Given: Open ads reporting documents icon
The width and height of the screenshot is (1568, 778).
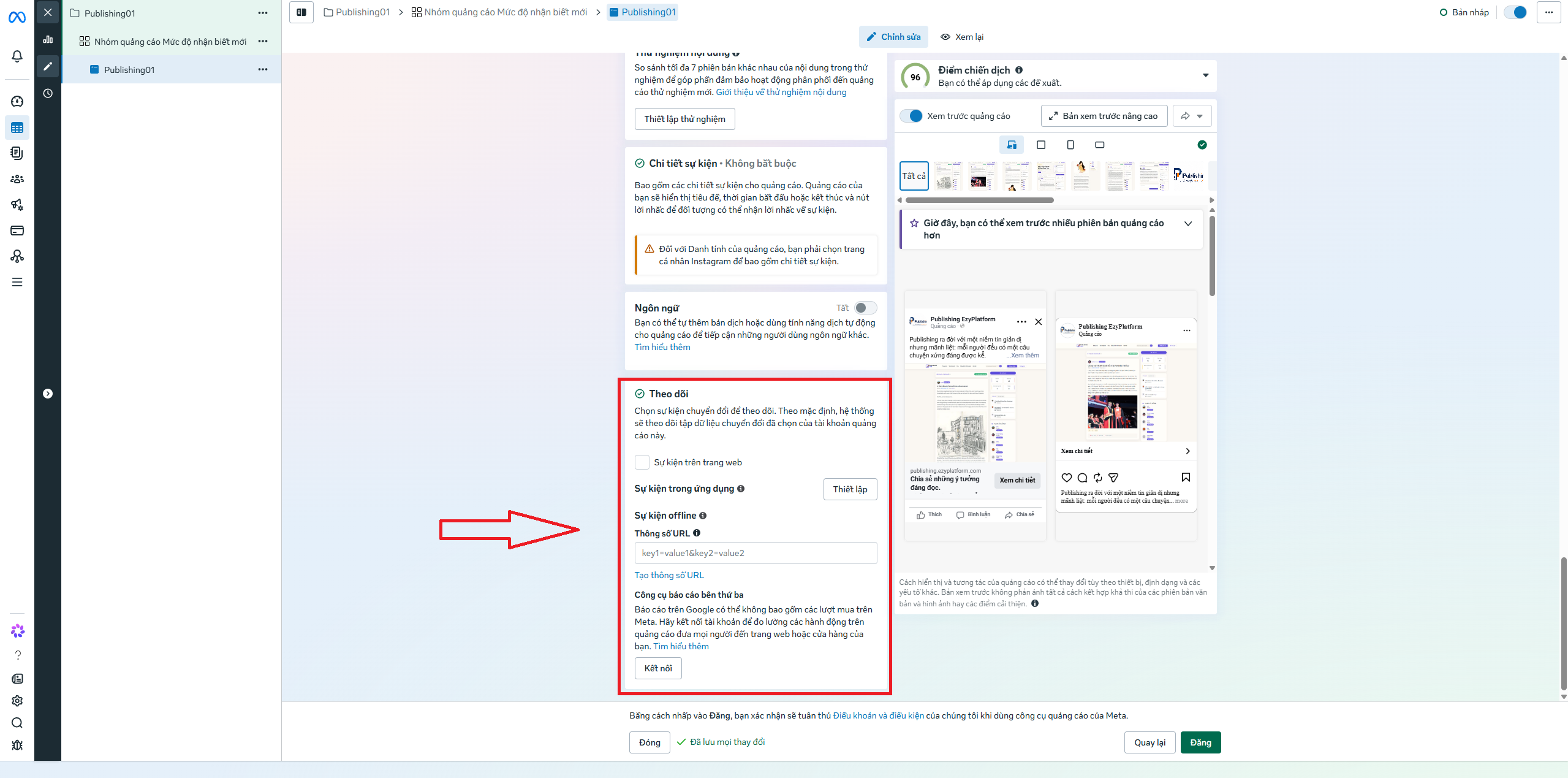Looking at the screenshot, I should tap(17, 153).
